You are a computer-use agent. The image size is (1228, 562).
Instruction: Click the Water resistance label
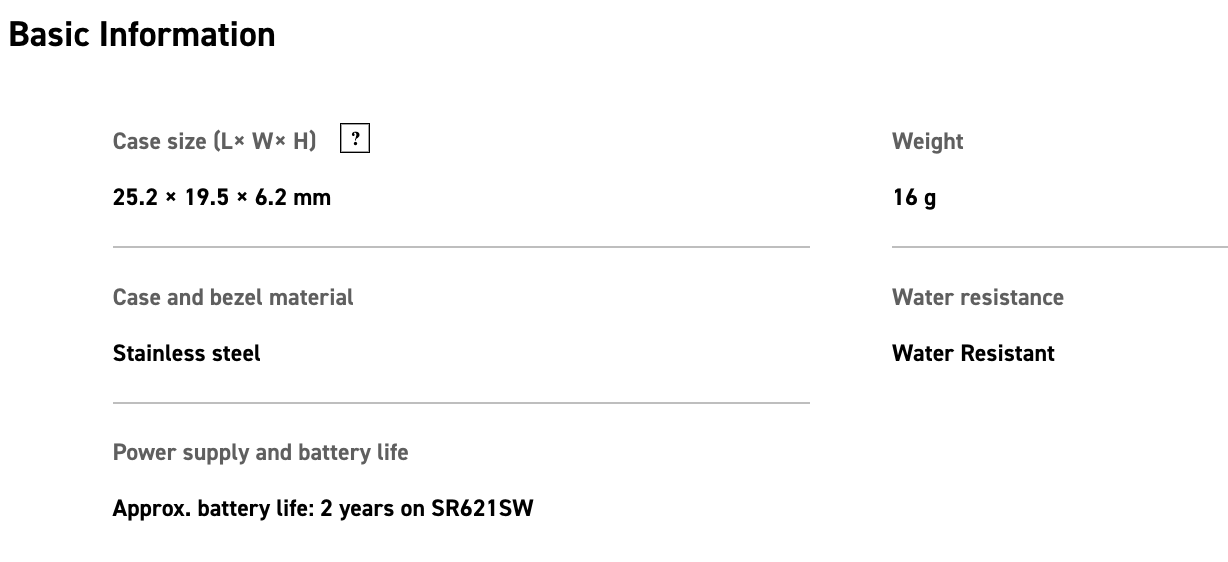[x=977, y=297]
